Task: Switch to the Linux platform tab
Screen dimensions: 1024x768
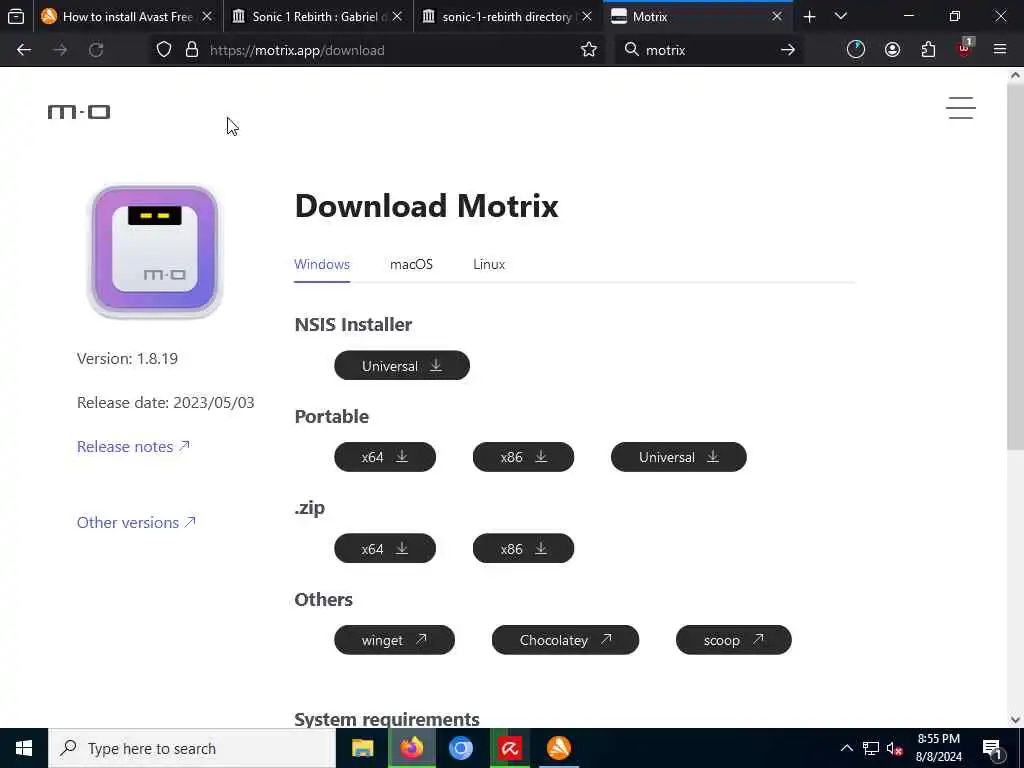Action: click(489, 264)
